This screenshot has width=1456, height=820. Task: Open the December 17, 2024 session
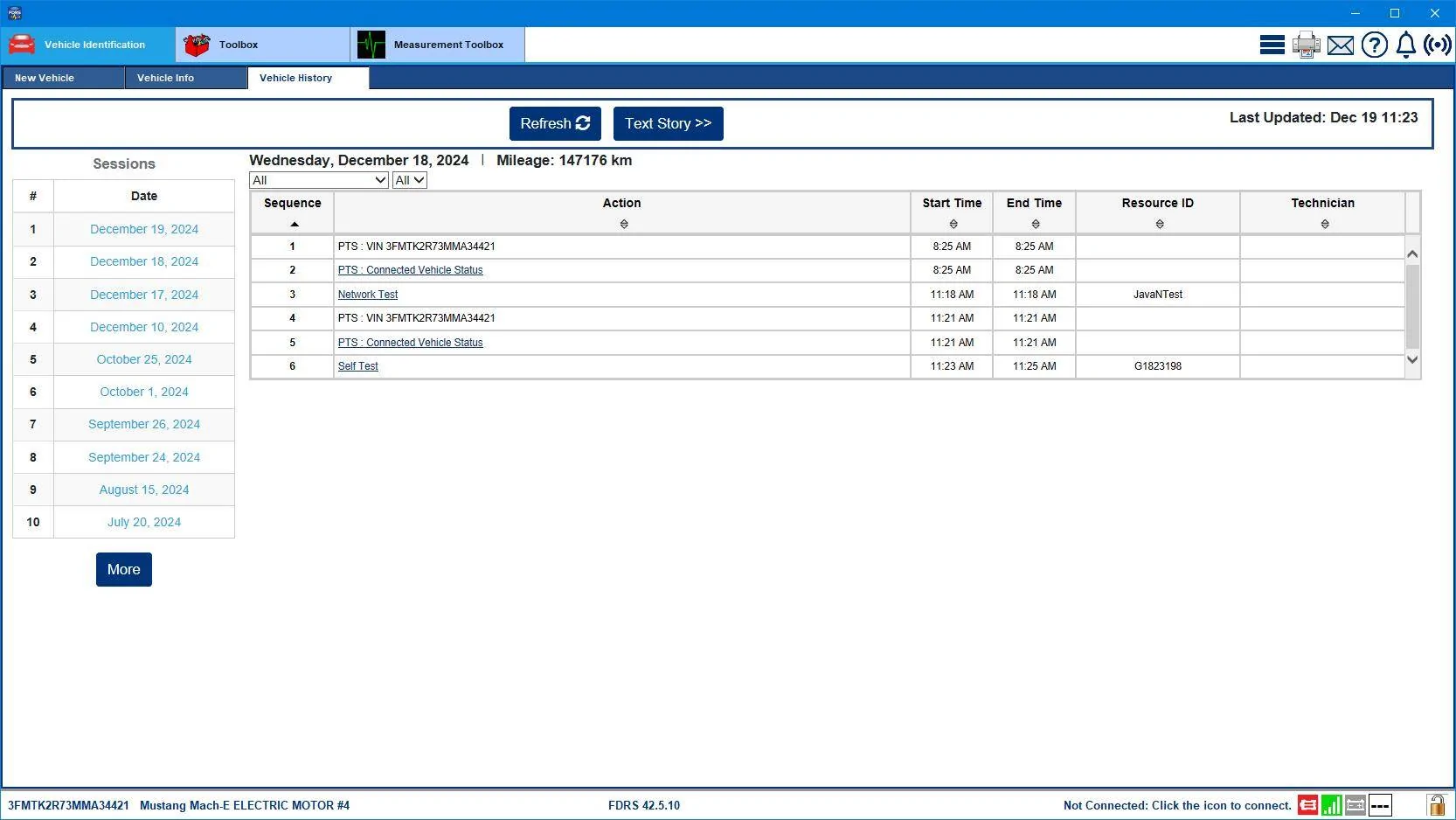(x=144, y=295)
